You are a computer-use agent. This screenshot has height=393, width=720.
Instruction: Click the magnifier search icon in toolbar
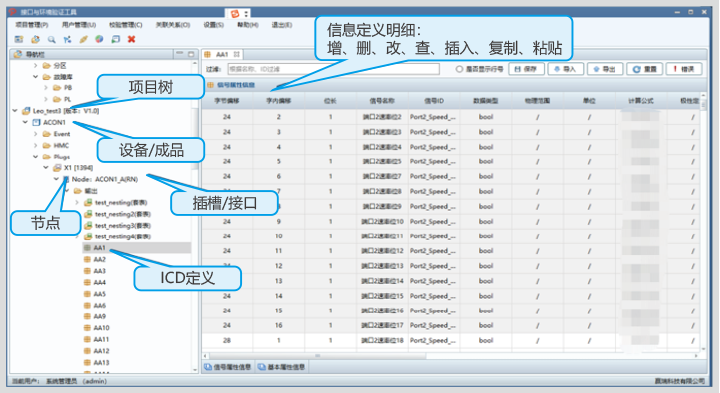(51, 39)
